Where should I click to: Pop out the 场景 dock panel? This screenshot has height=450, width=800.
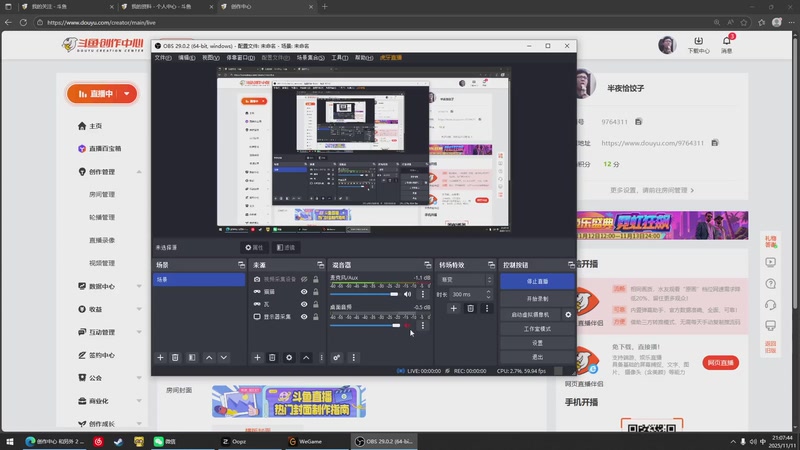(241, 265)
